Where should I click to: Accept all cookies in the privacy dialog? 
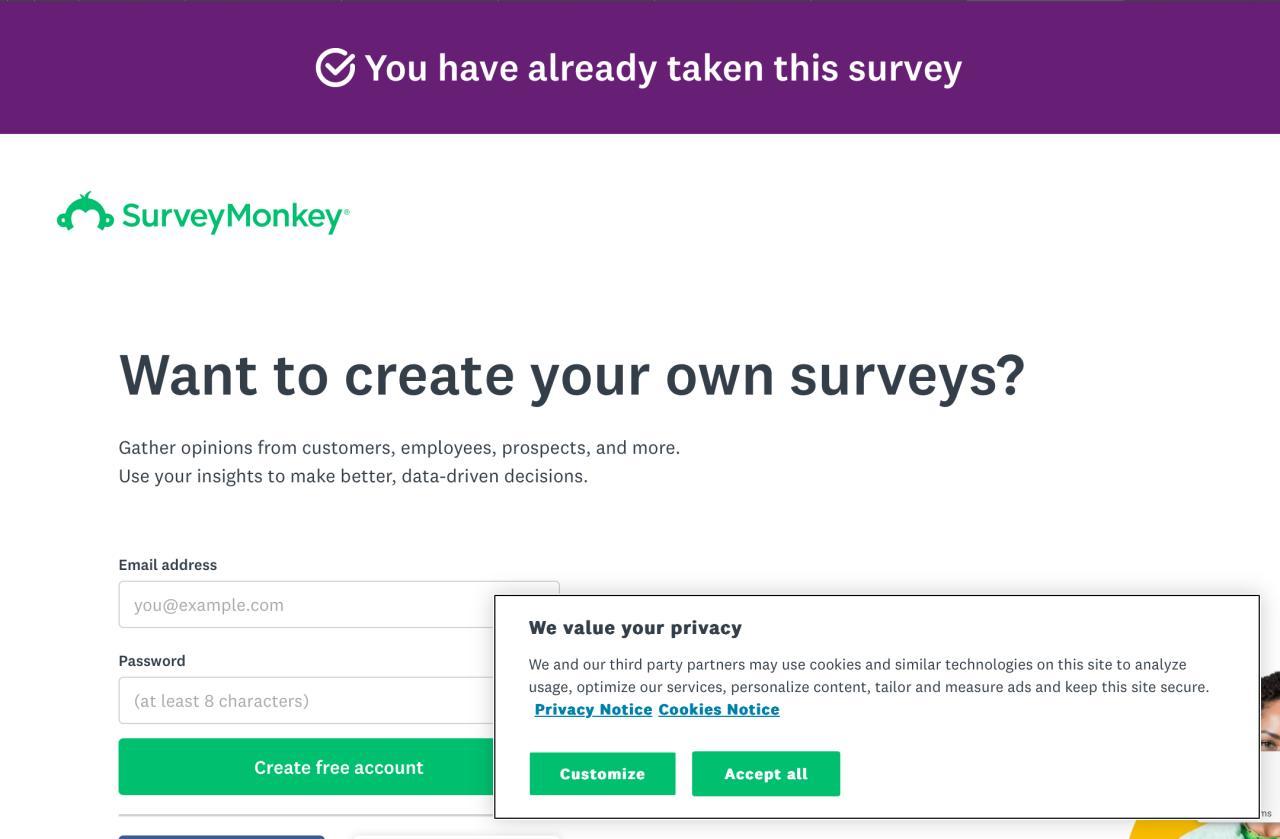[766, 774]
